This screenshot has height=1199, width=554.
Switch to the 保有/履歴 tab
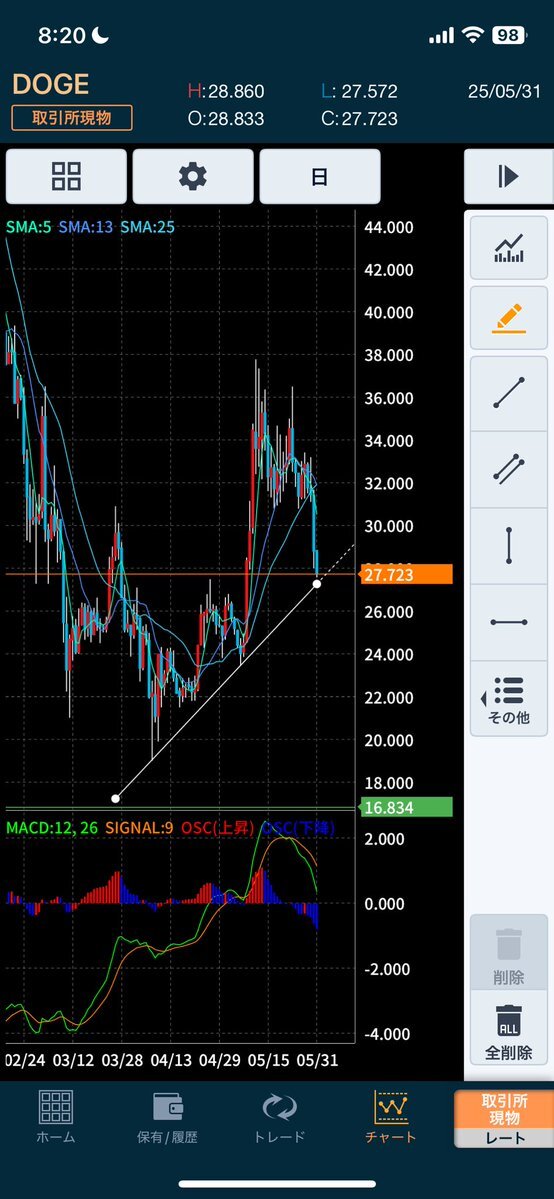(167, 1117)
